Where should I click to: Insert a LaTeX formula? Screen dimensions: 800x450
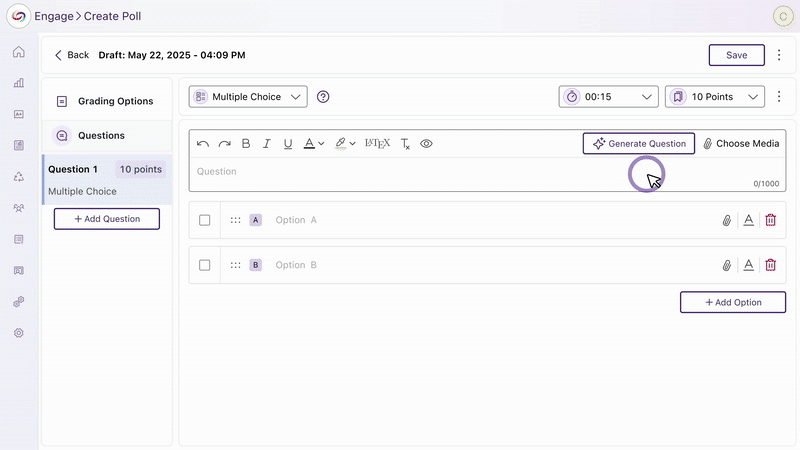click(x=377, y=144)
